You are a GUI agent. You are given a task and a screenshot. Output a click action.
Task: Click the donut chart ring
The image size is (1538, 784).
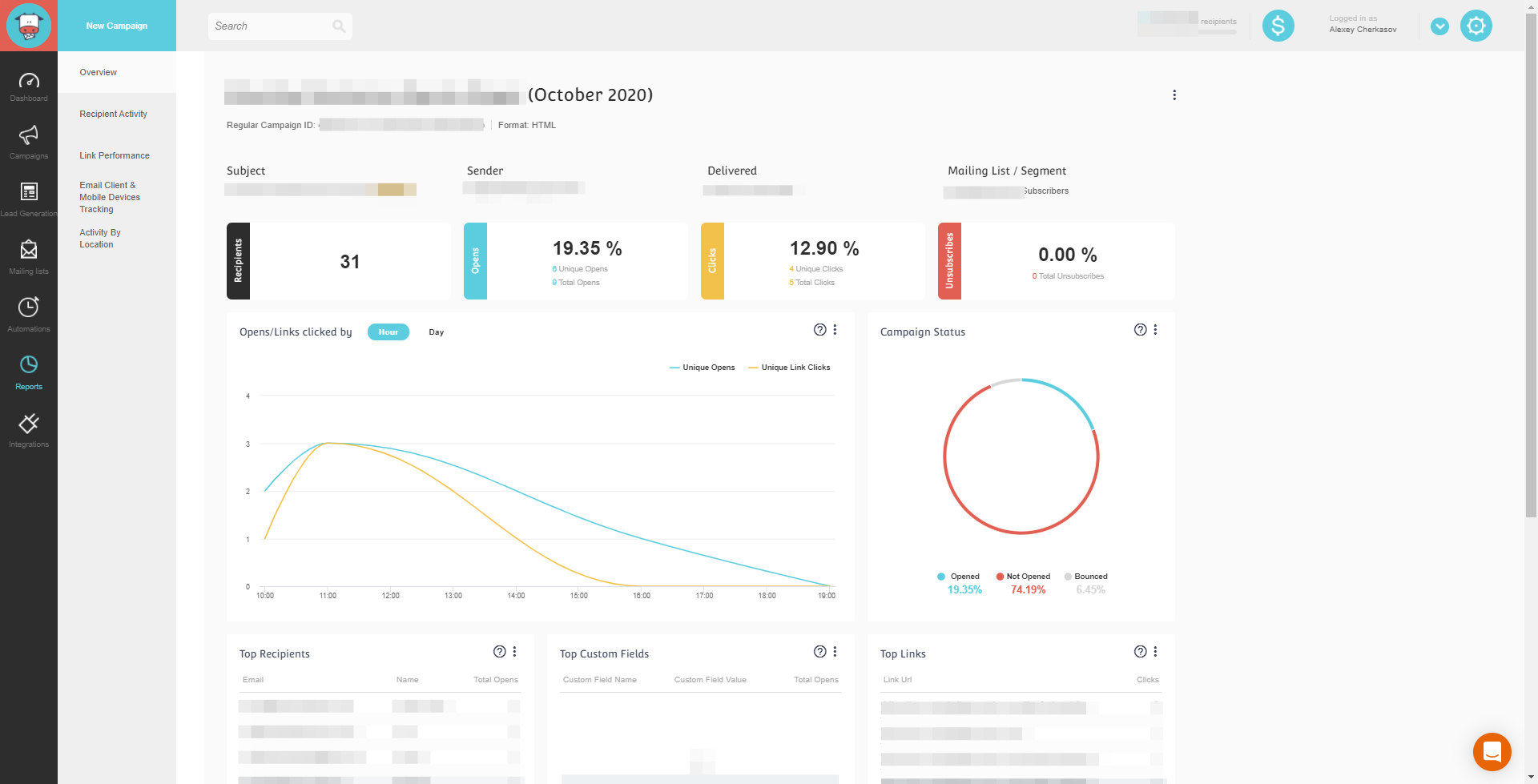pyautogui.click(x=1021, y=456)
